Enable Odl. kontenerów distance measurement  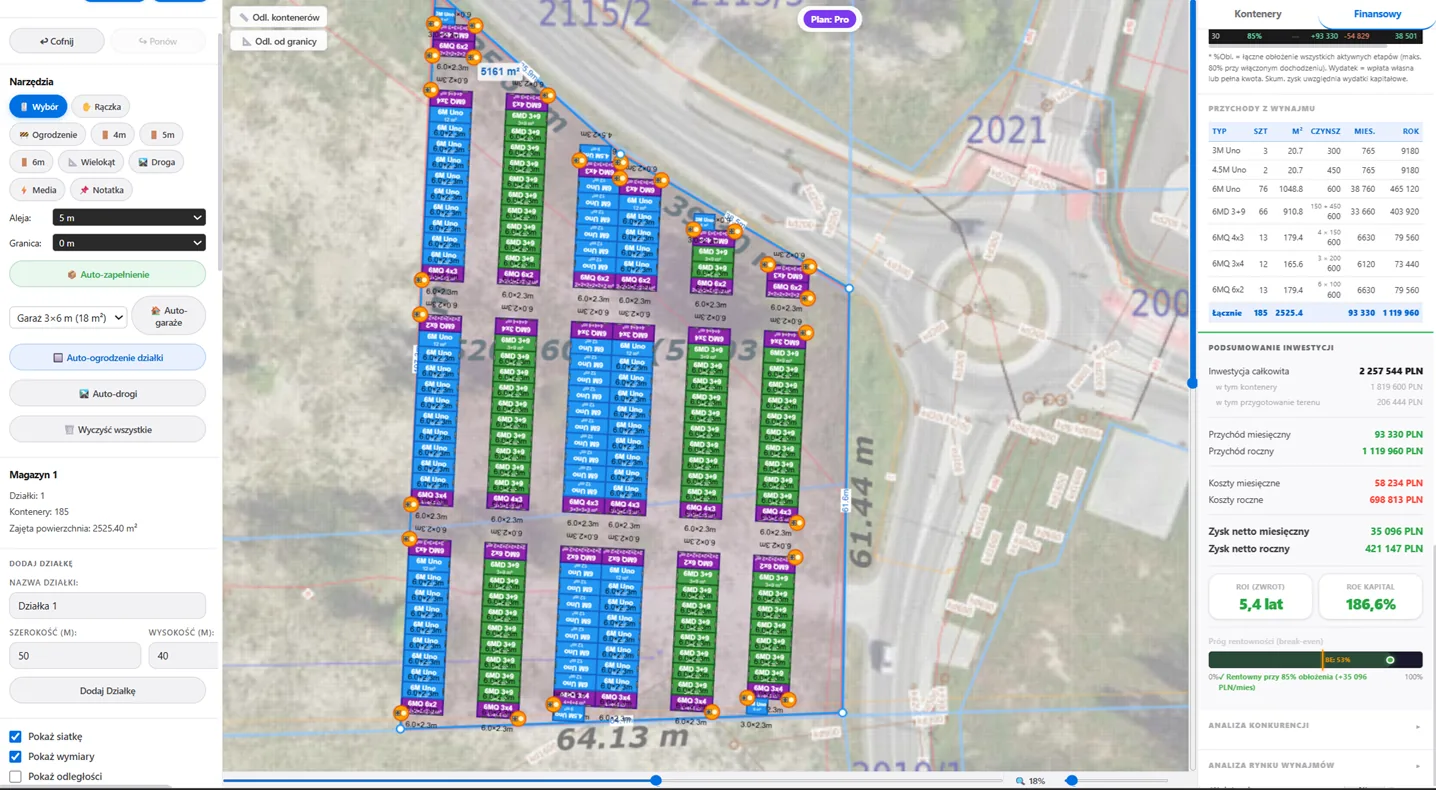(279, 17)
